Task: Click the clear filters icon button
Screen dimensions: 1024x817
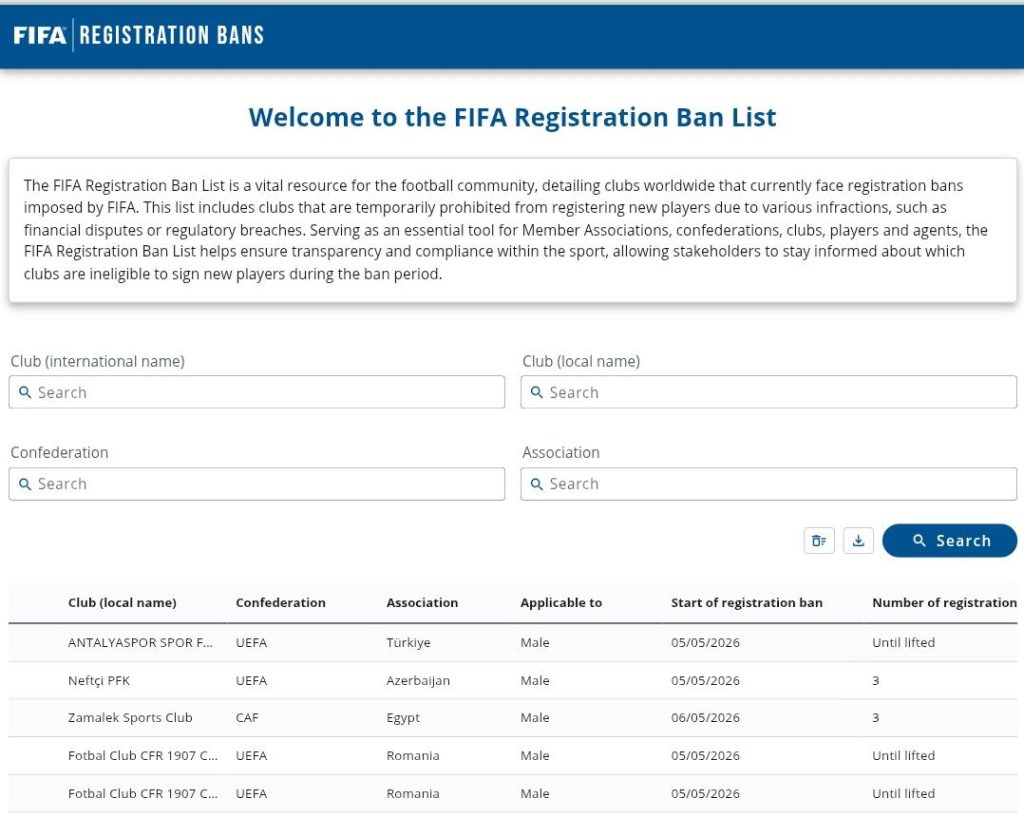Action: 819,541
